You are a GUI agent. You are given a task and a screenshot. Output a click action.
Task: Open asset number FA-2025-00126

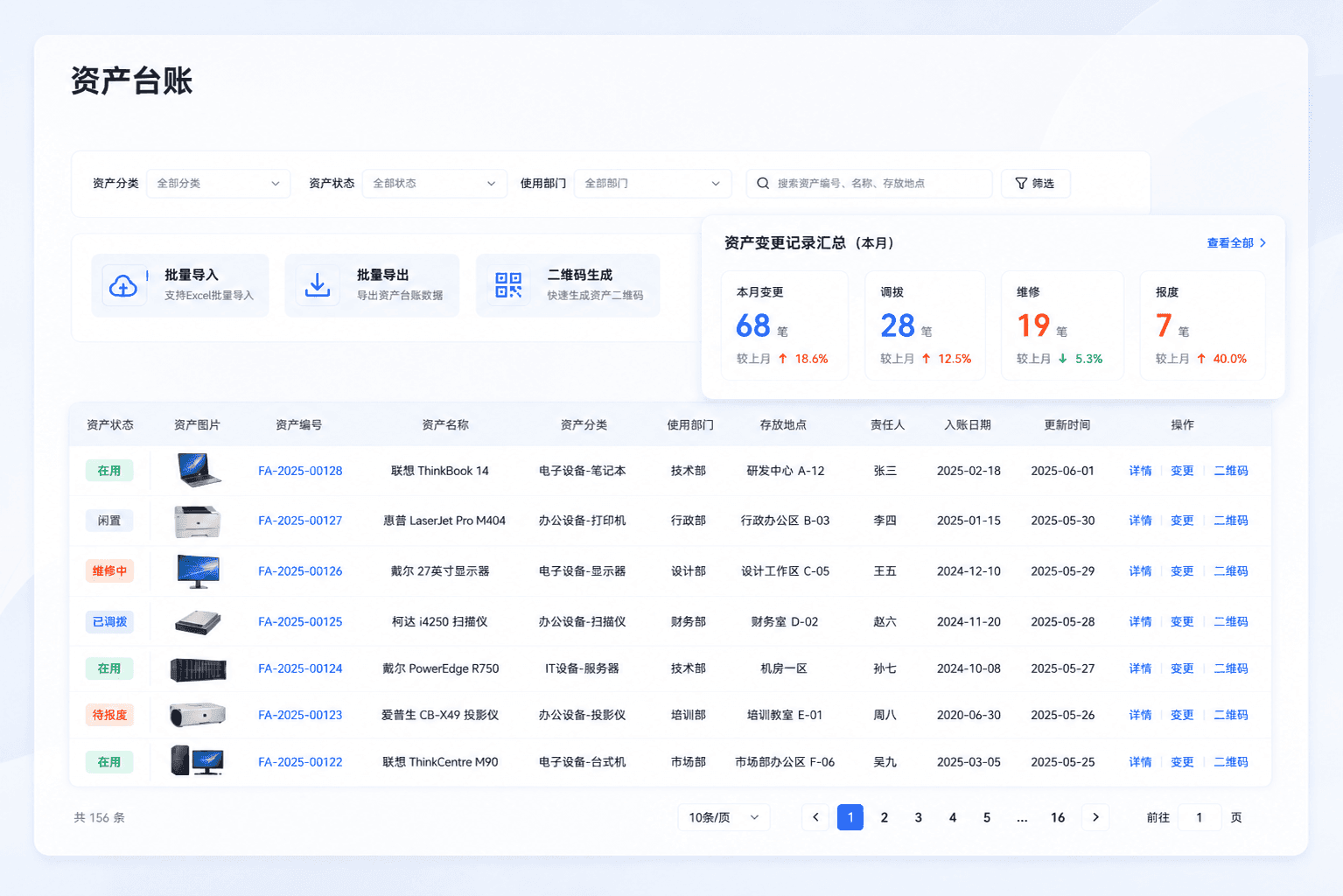(x=300, y=571)
